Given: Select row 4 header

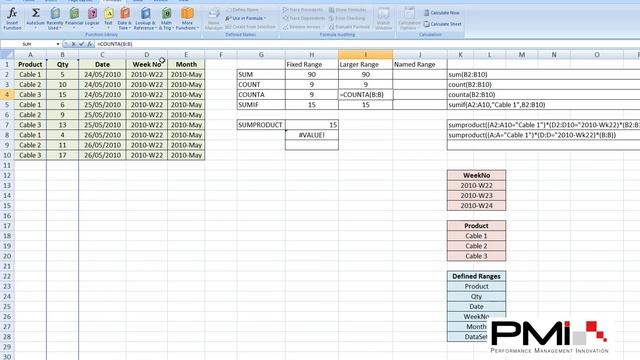Looking at the screenshot, I should pos(7,95).
